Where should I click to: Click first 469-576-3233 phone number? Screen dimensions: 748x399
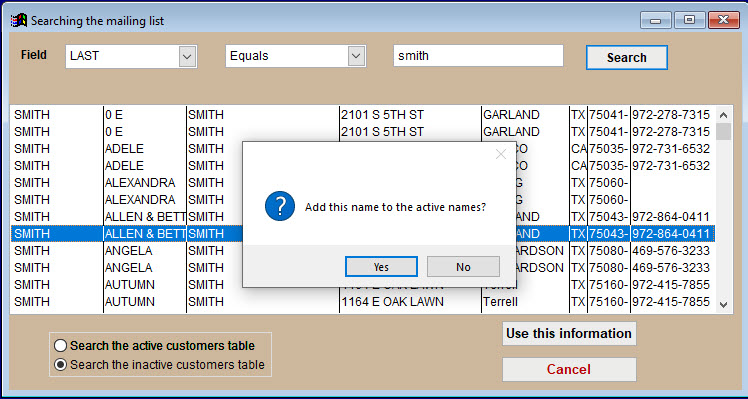(x=671, y=251)
